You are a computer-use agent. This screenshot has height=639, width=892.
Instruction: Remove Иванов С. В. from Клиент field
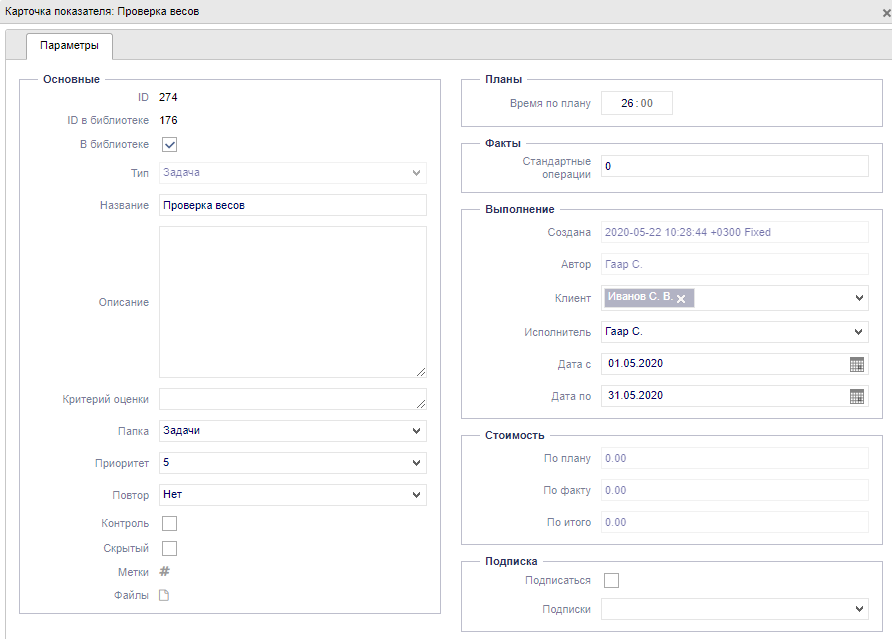[681, 299]
